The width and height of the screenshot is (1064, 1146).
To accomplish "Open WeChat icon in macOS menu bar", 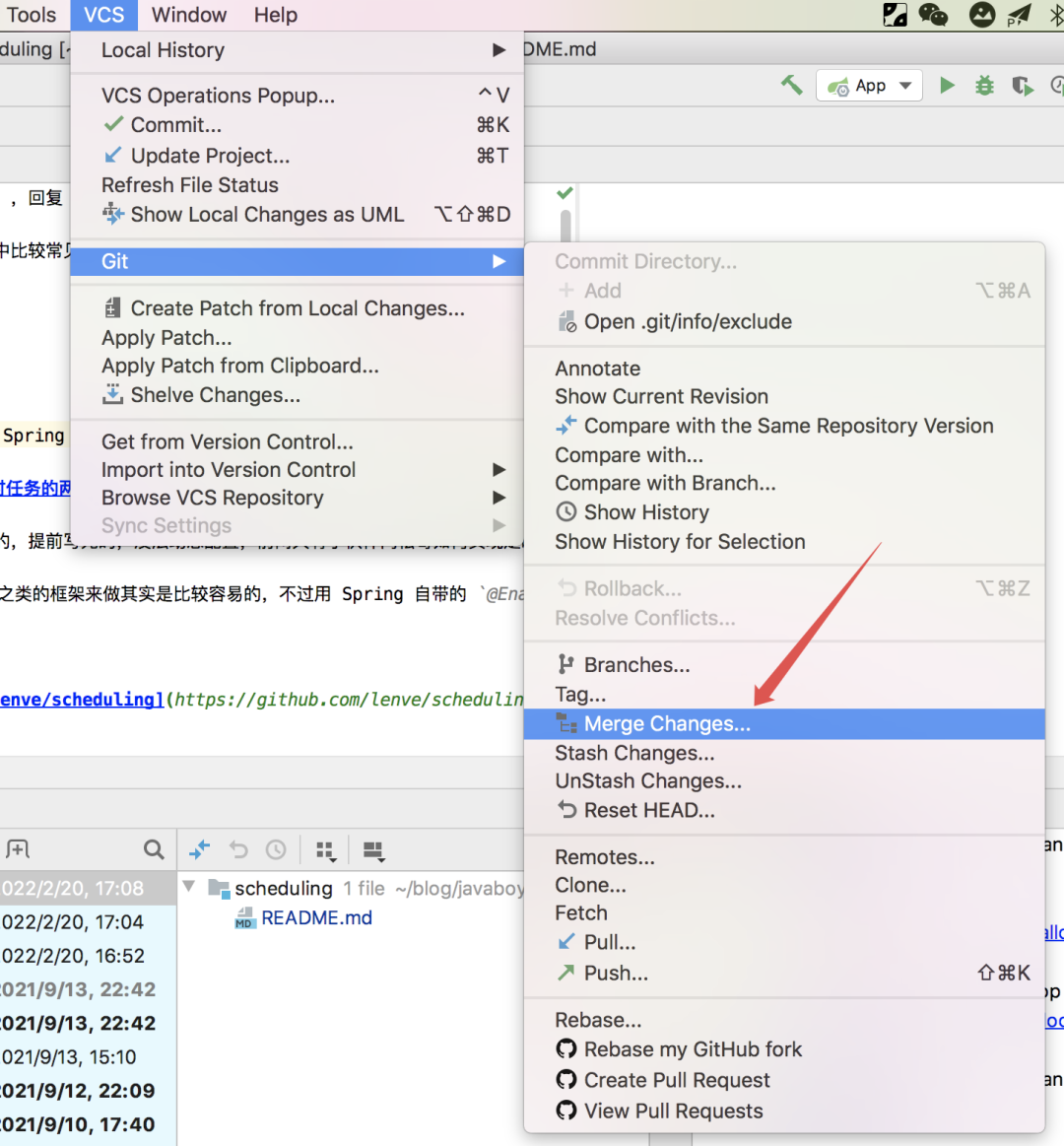I will pos(933,15).
